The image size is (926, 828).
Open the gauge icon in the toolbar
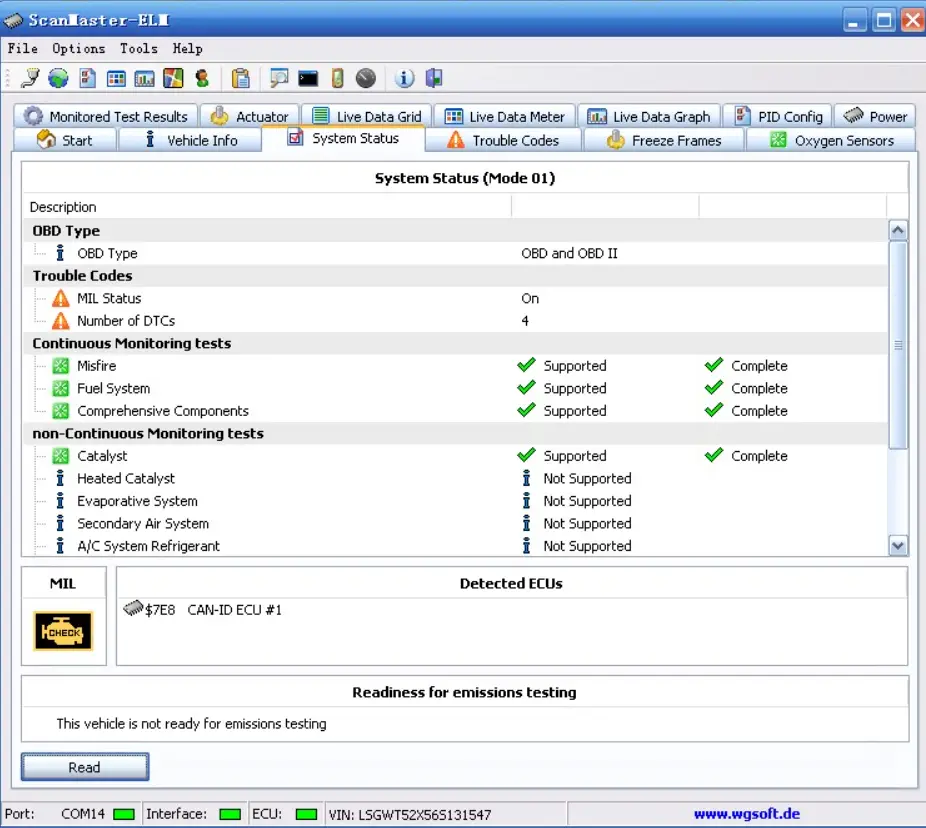point(367,78)
